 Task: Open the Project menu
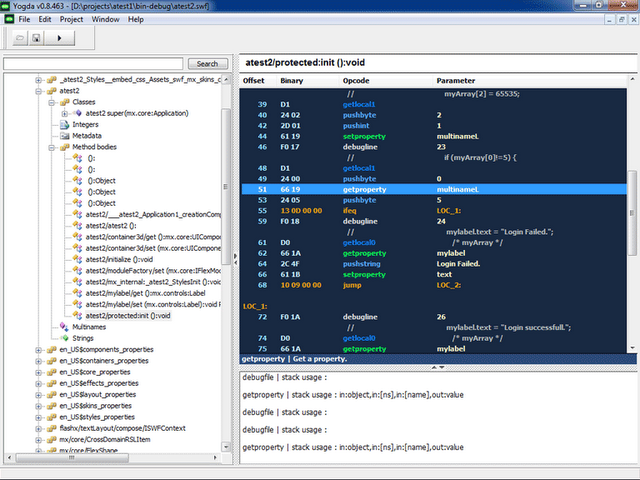[x=71, y=19]
